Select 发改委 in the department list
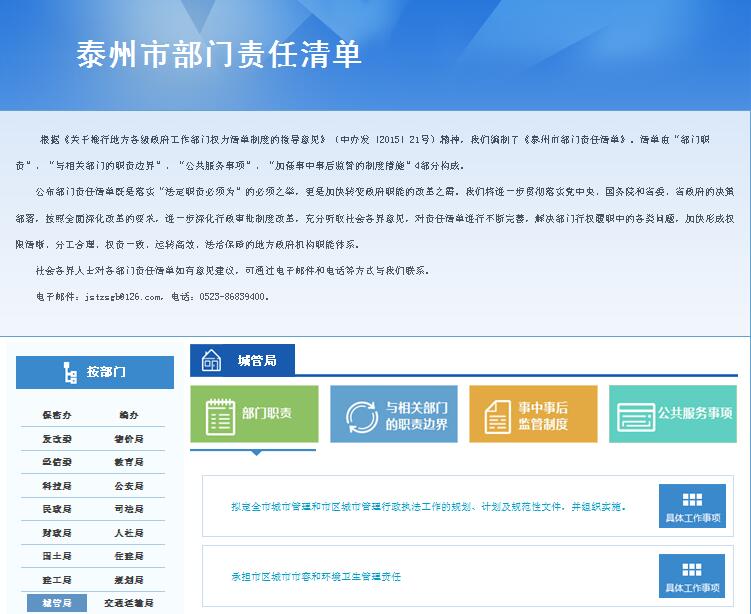751x614 pixels. coord(57,439)
